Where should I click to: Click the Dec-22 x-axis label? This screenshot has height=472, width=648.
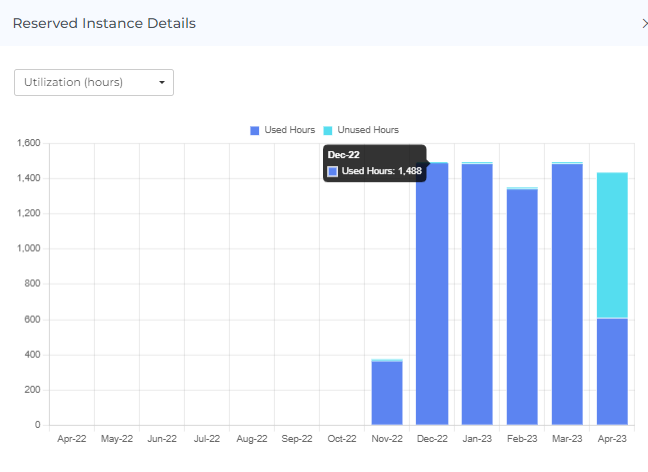tap(432, 438)
